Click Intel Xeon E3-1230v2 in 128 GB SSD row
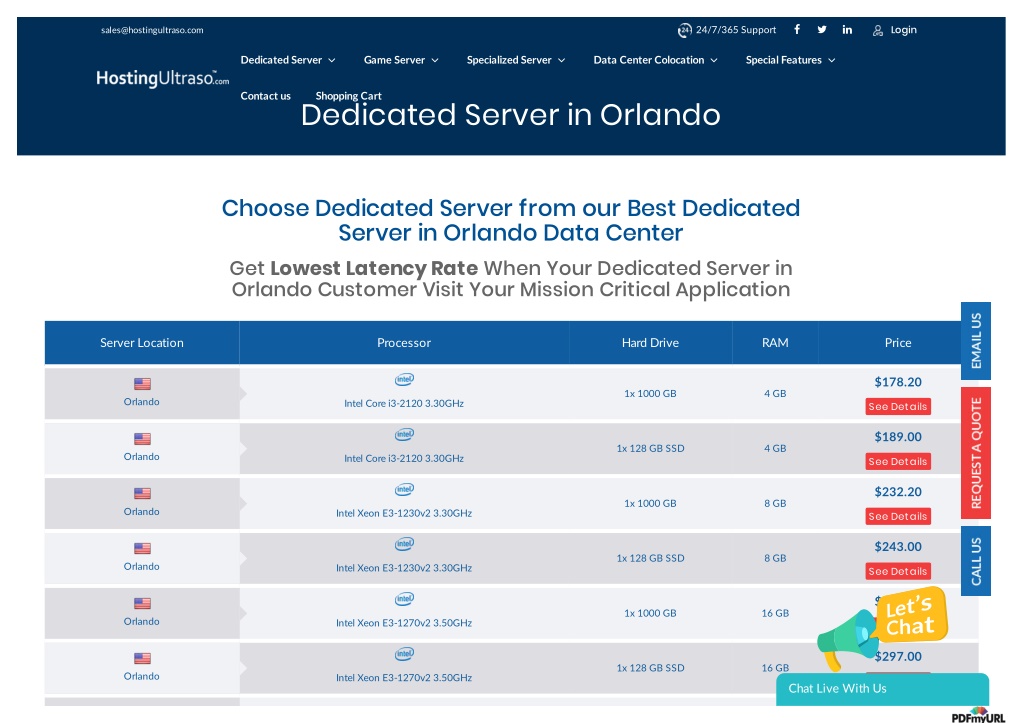 click(x=404, y=568)
